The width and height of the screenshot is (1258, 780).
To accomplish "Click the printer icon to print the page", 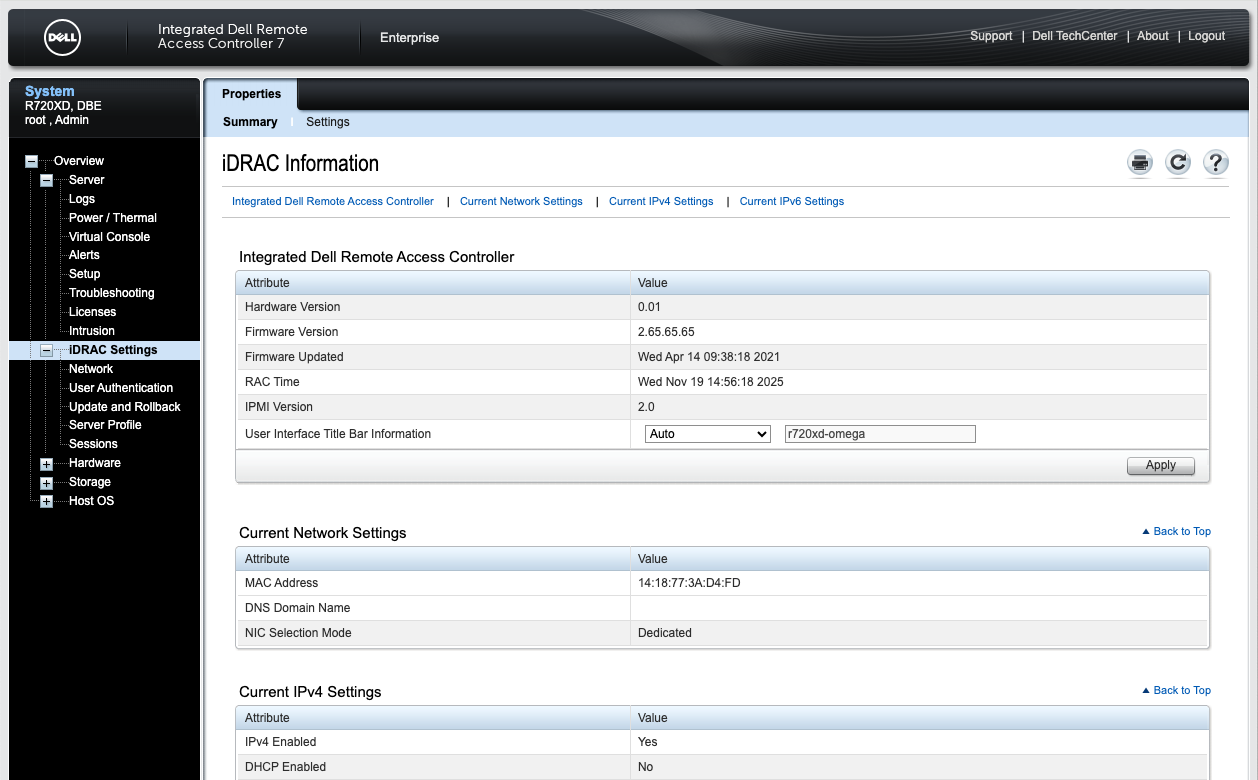I will click(1140, 162).
